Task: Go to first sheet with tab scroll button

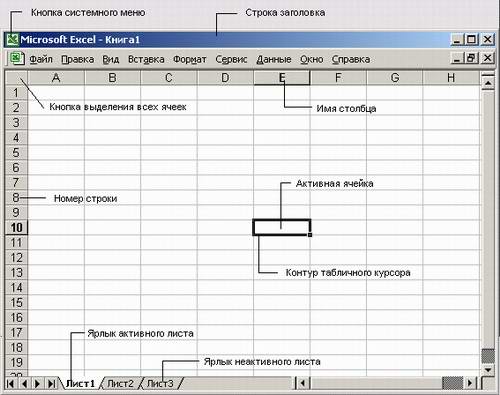Action: click(x=11, y=383)
